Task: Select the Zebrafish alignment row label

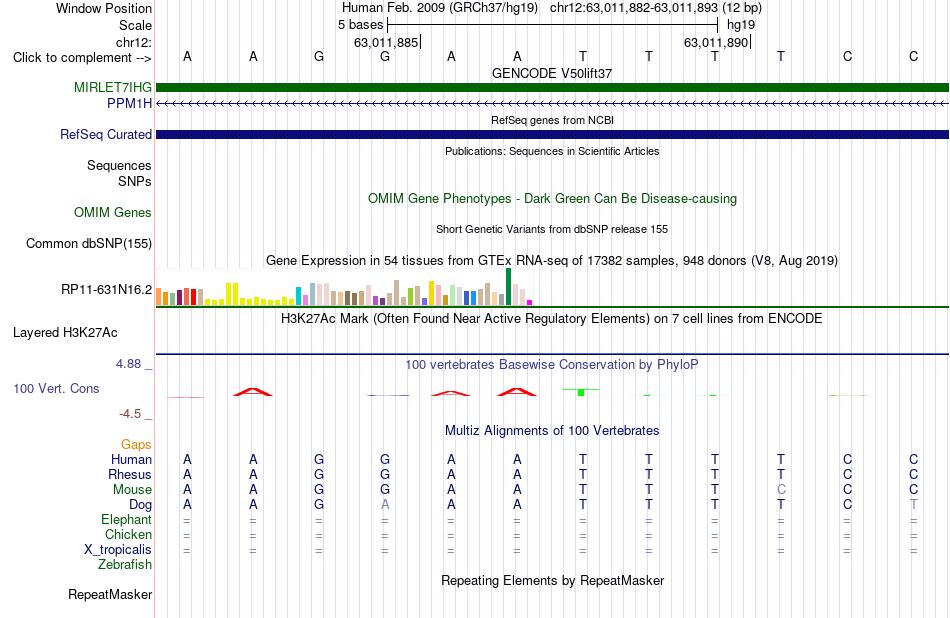Action: pos(125,565)
